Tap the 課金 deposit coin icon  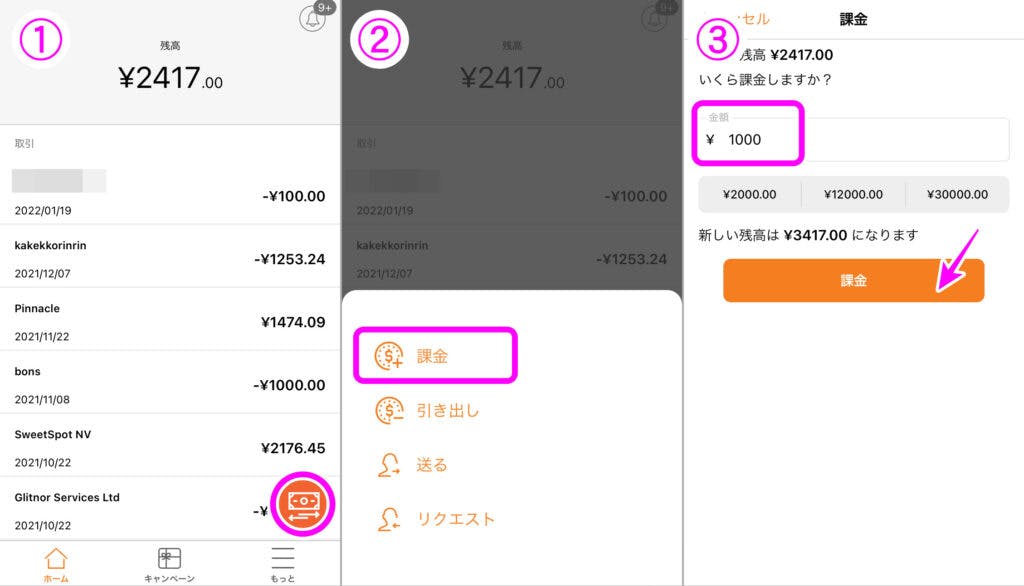pyautogui.click(x=389, y=356)
